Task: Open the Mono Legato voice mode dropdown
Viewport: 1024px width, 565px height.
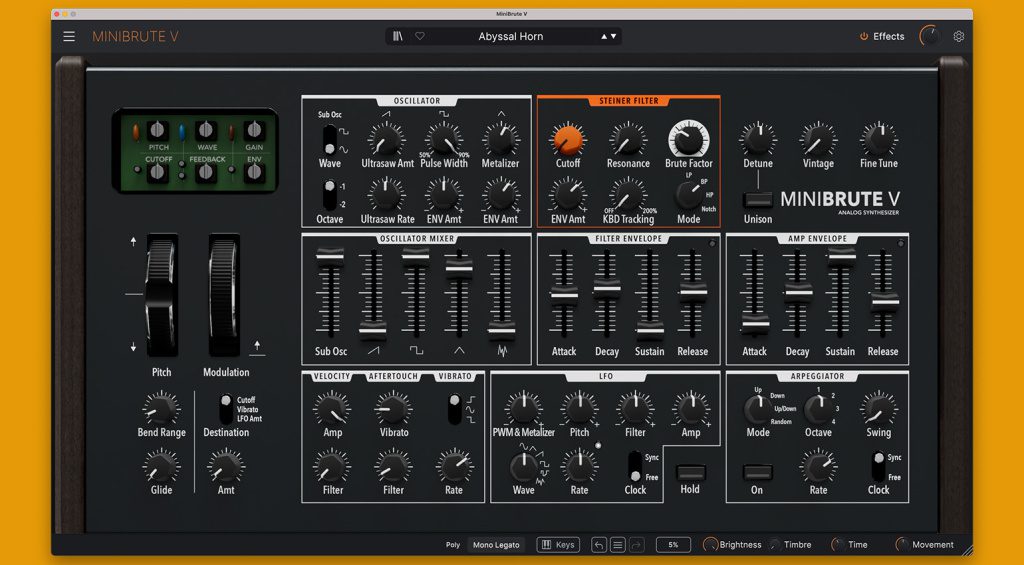Action: click(x=496, y=545)
